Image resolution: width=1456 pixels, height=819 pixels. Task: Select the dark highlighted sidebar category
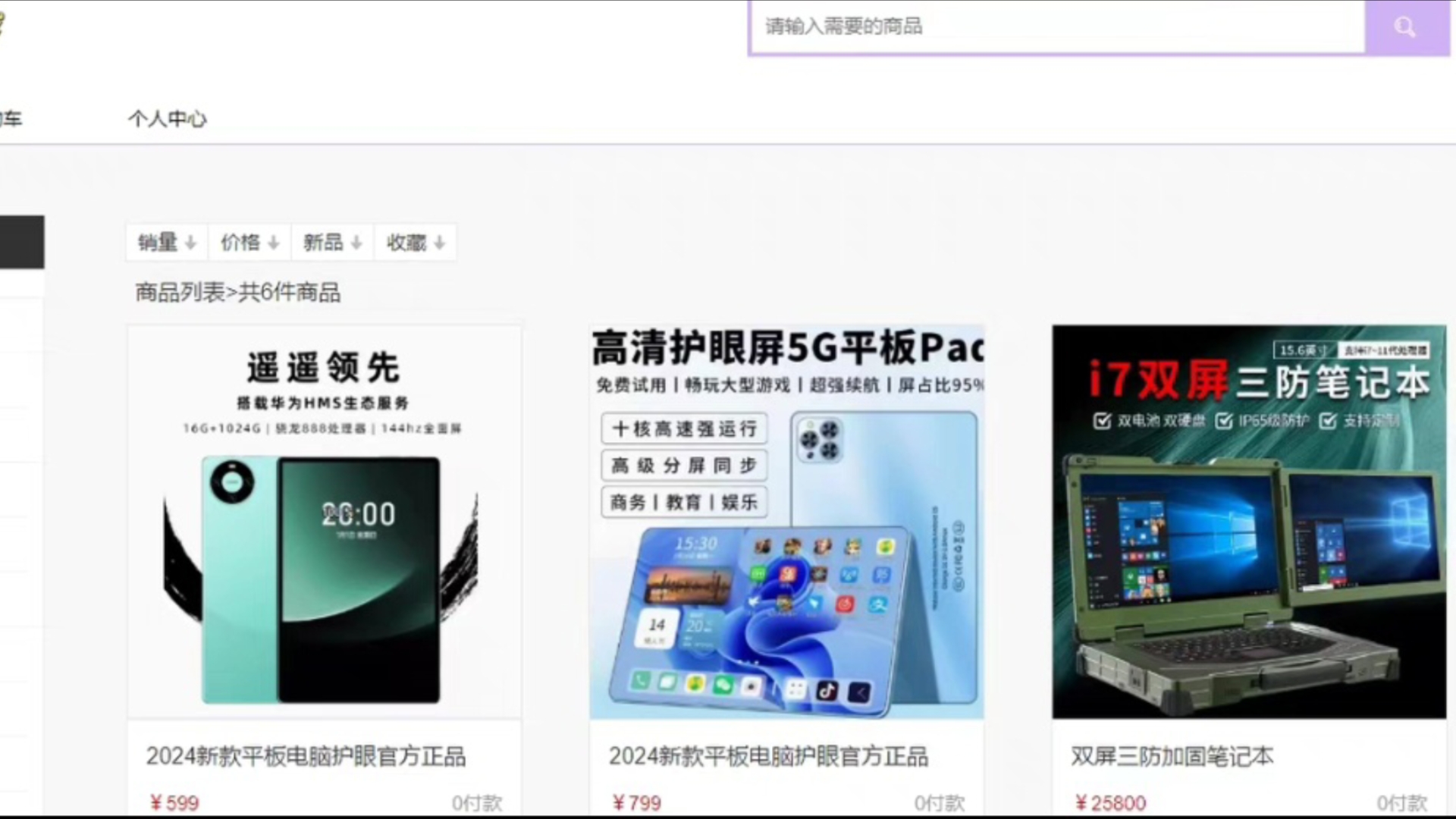click(22, 242)
